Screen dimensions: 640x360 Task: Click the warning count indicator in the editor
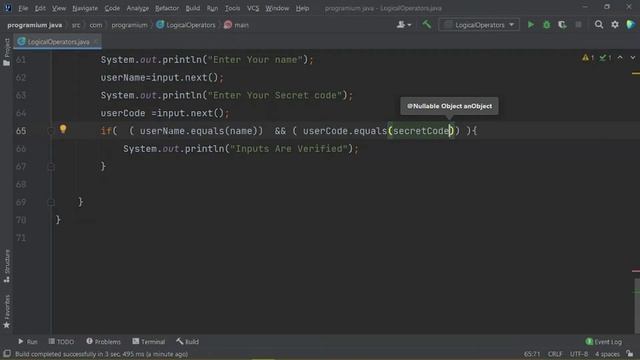(x=588, y=58)
